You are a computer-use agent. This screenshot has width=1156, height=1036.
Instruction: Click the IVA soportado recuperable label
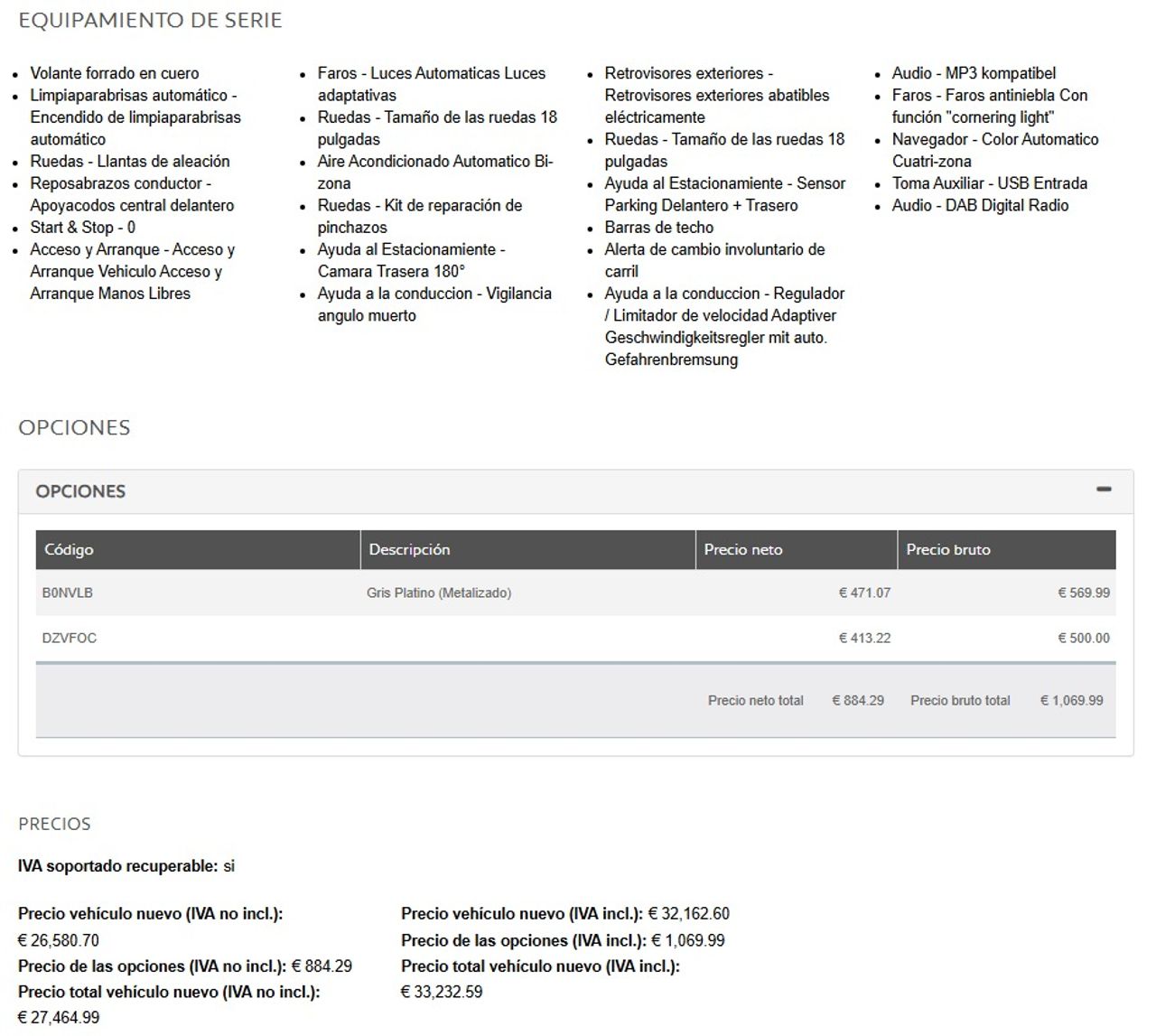click(x=117, y=866)
